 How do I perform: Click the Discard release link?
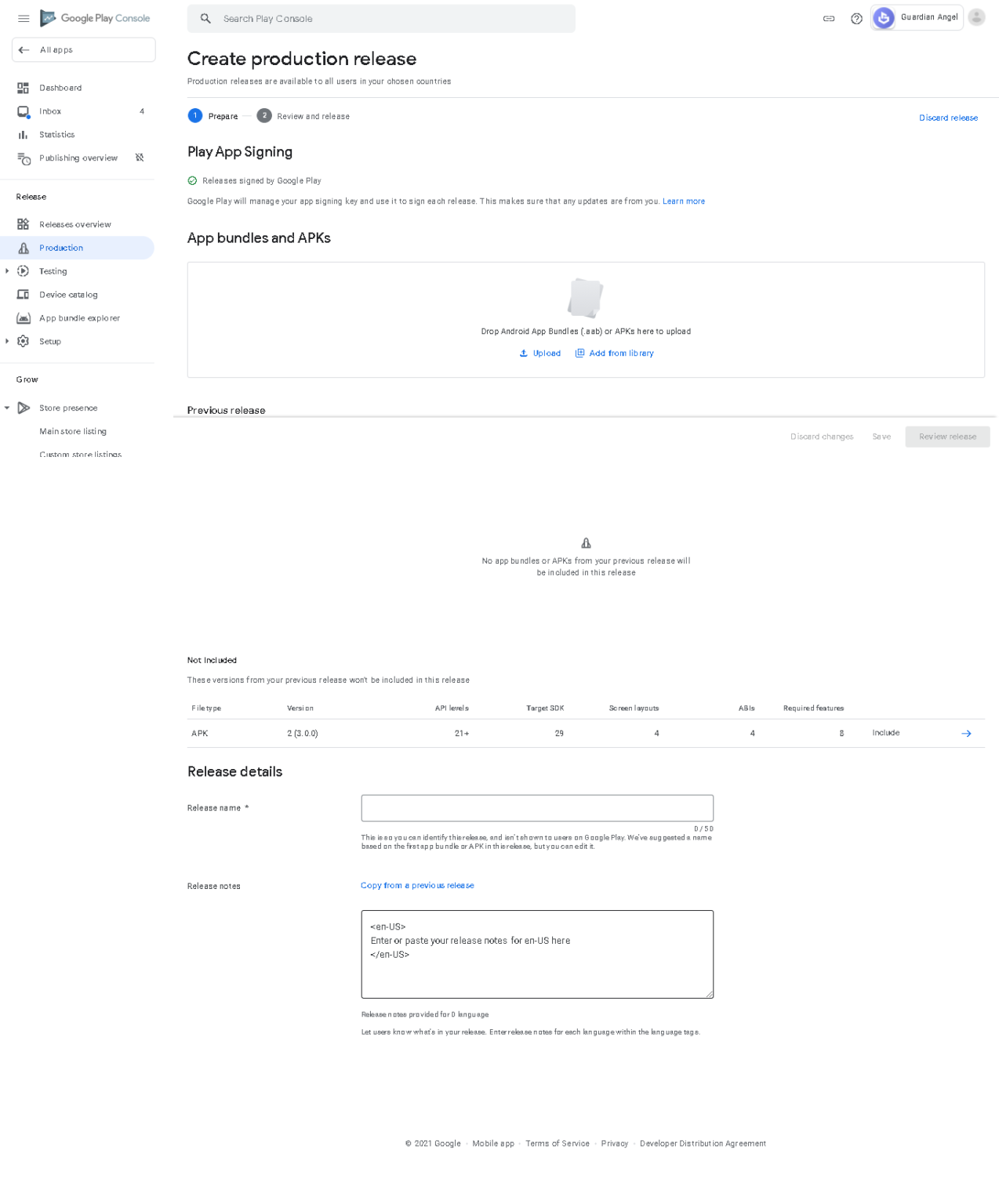click(948, 117)
